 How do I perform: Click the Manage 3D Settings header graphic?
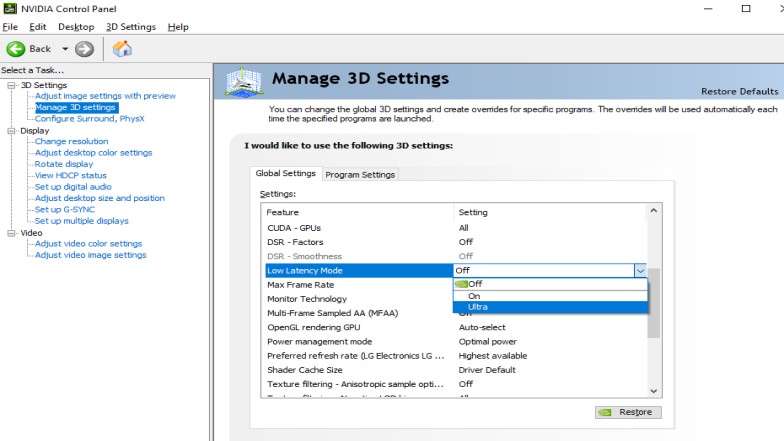(244, 82)
